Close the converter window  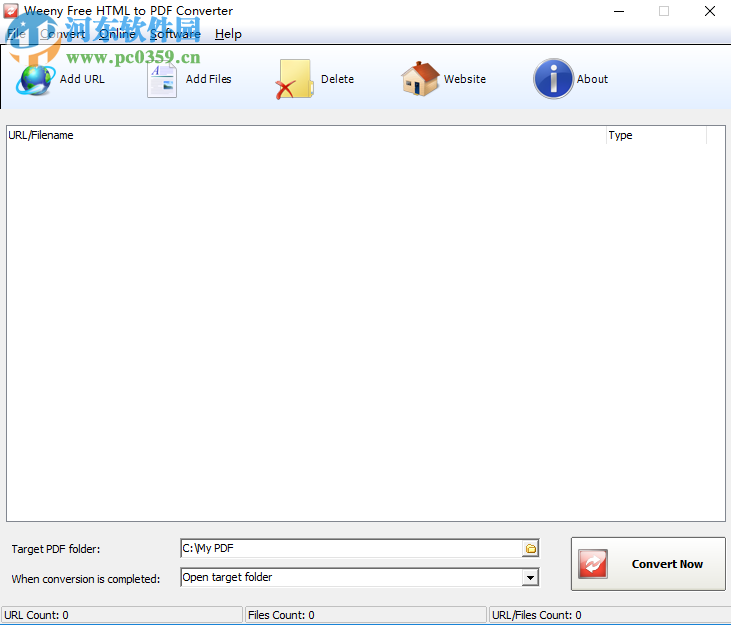710,11
